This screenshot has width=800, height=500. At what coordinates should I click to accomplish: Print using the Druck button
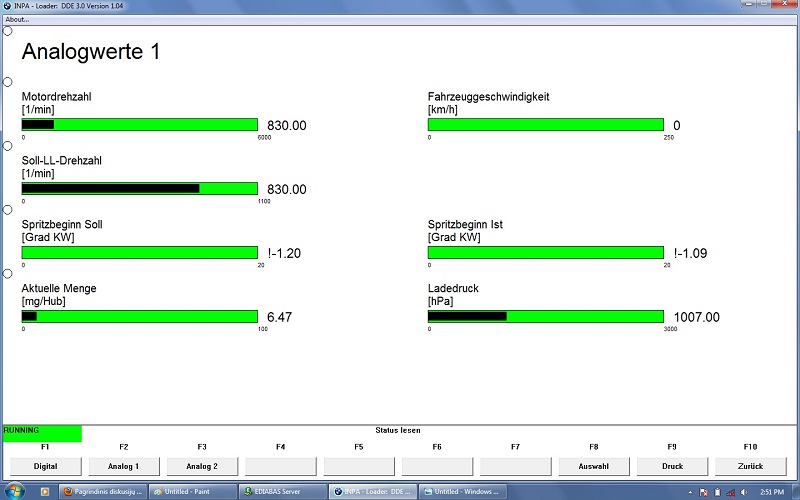pos(671,466)
